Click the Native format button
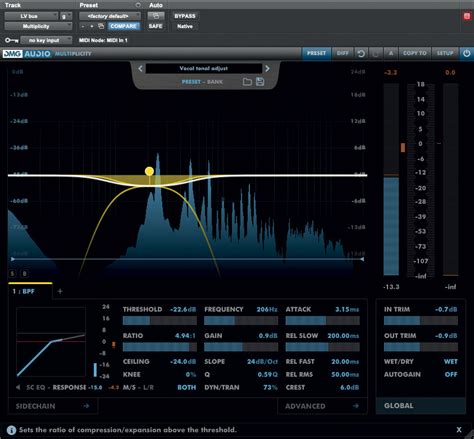 click(185, 26)
